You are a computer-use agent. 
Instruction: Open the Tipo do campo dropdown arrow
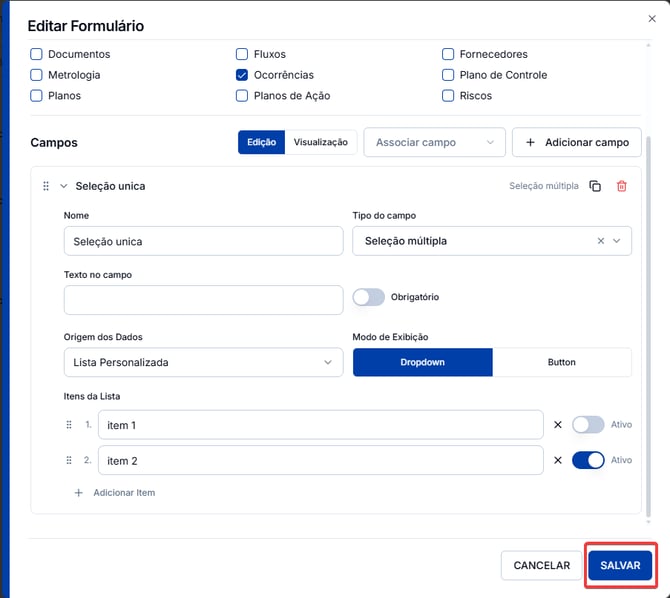617,241
